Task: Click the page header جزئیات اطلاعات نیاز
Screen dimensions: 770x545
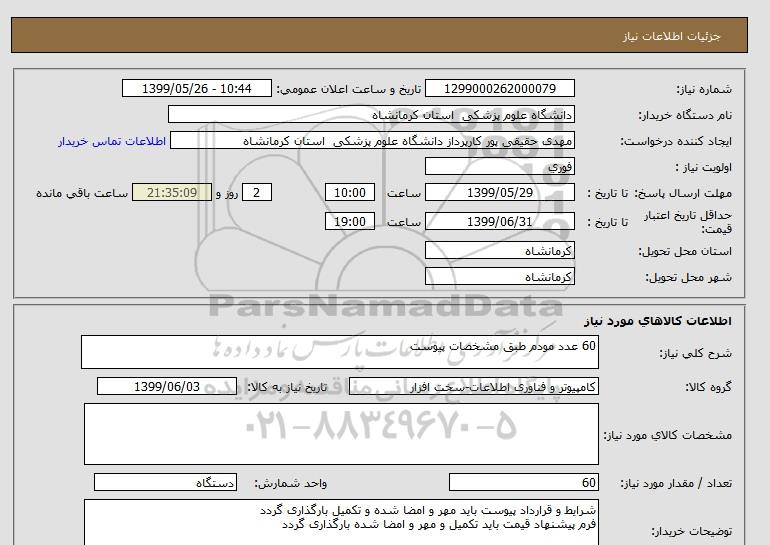Action: (672, 36)
